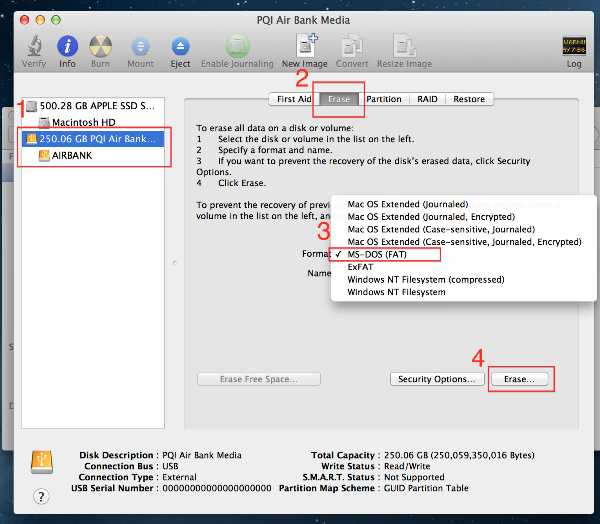Click the Connection Type External text
The image size is (600, 524).
tap(179, 477)
